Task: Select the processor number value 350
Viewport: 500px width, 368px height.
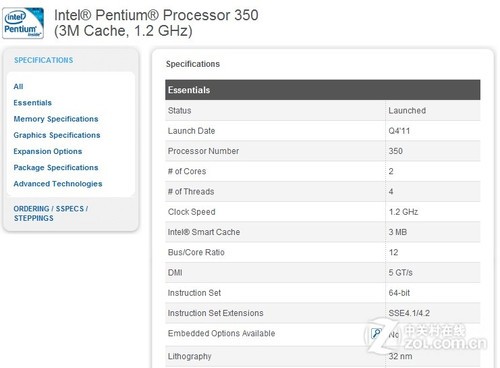Action: coord(396,151)
